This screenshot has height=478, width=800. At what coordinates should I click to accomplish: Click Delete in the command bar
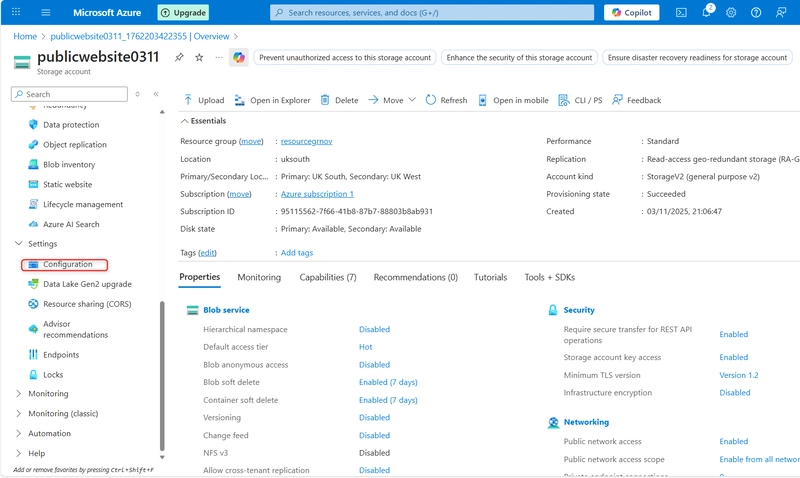pos(339,100)
